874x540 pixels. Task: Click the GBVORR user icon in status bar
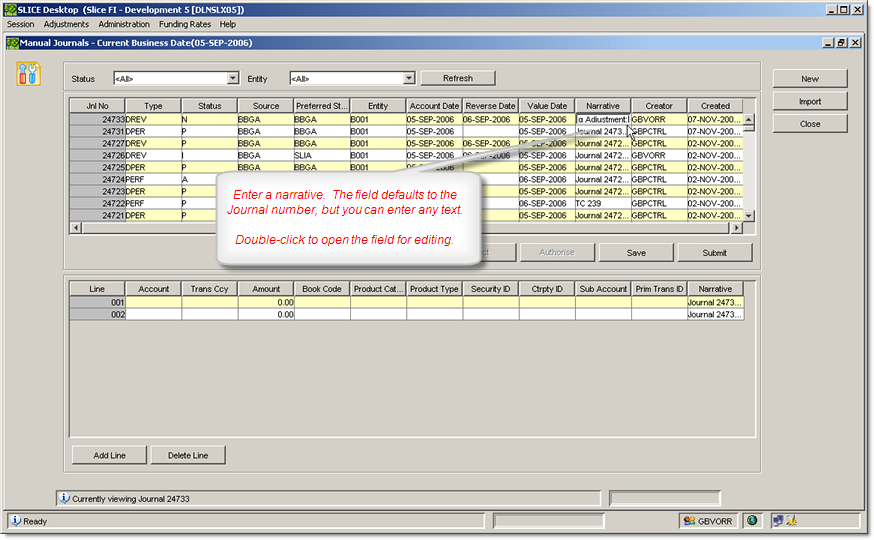(688, 521)
